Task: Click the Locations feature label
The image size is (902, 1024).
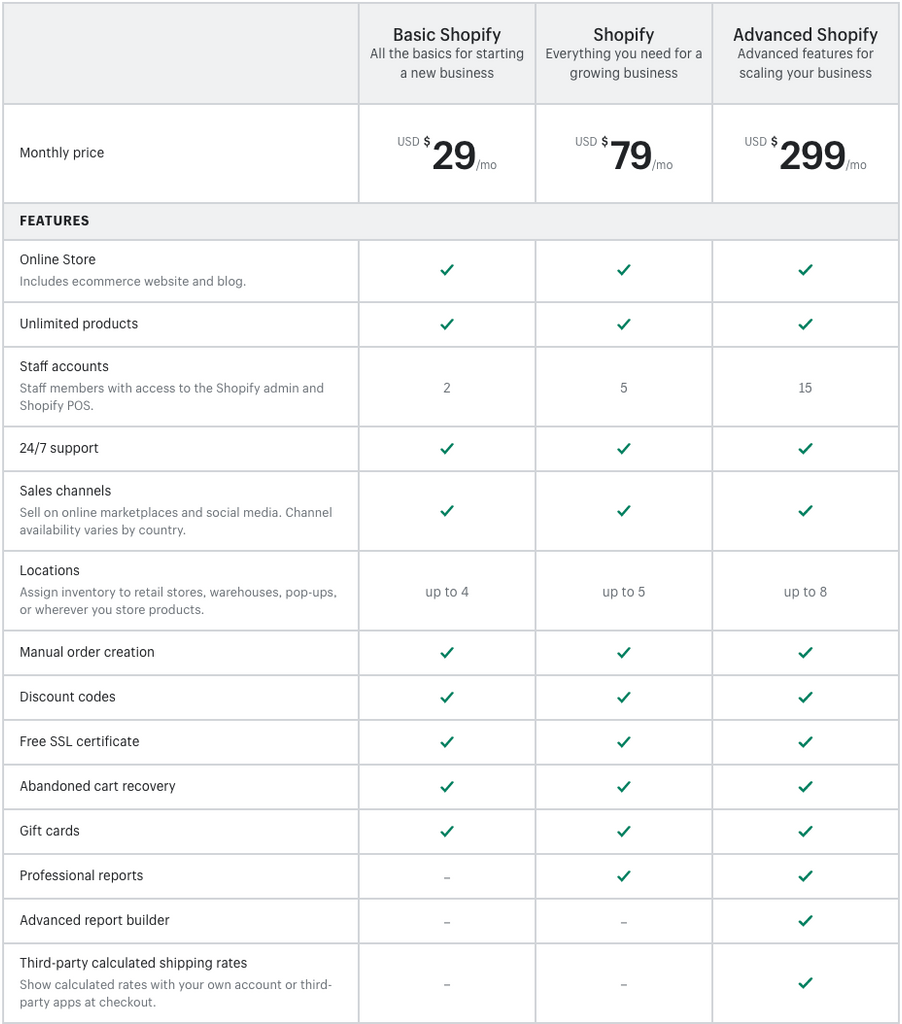Action: pyautogui.click(x=50, y=570)
